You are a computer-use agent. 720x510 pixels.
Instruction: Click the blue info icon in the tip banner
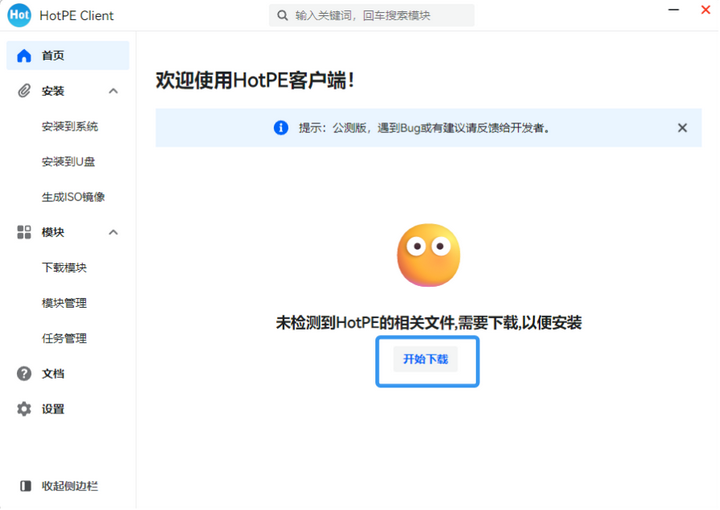tap(281, 128)
